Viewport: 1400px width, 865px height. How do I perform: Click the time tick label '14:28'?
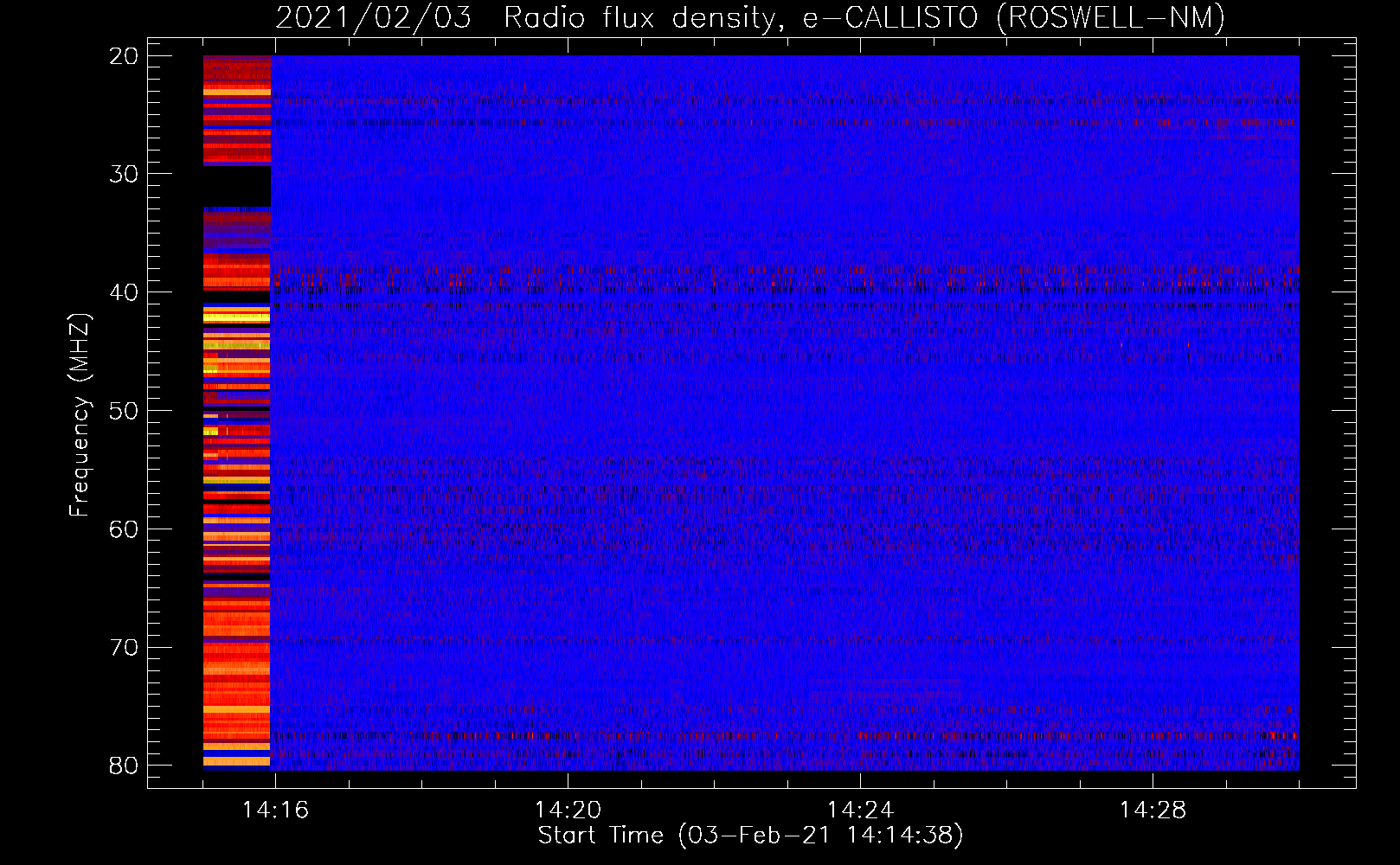click(x=1153, y=811)
